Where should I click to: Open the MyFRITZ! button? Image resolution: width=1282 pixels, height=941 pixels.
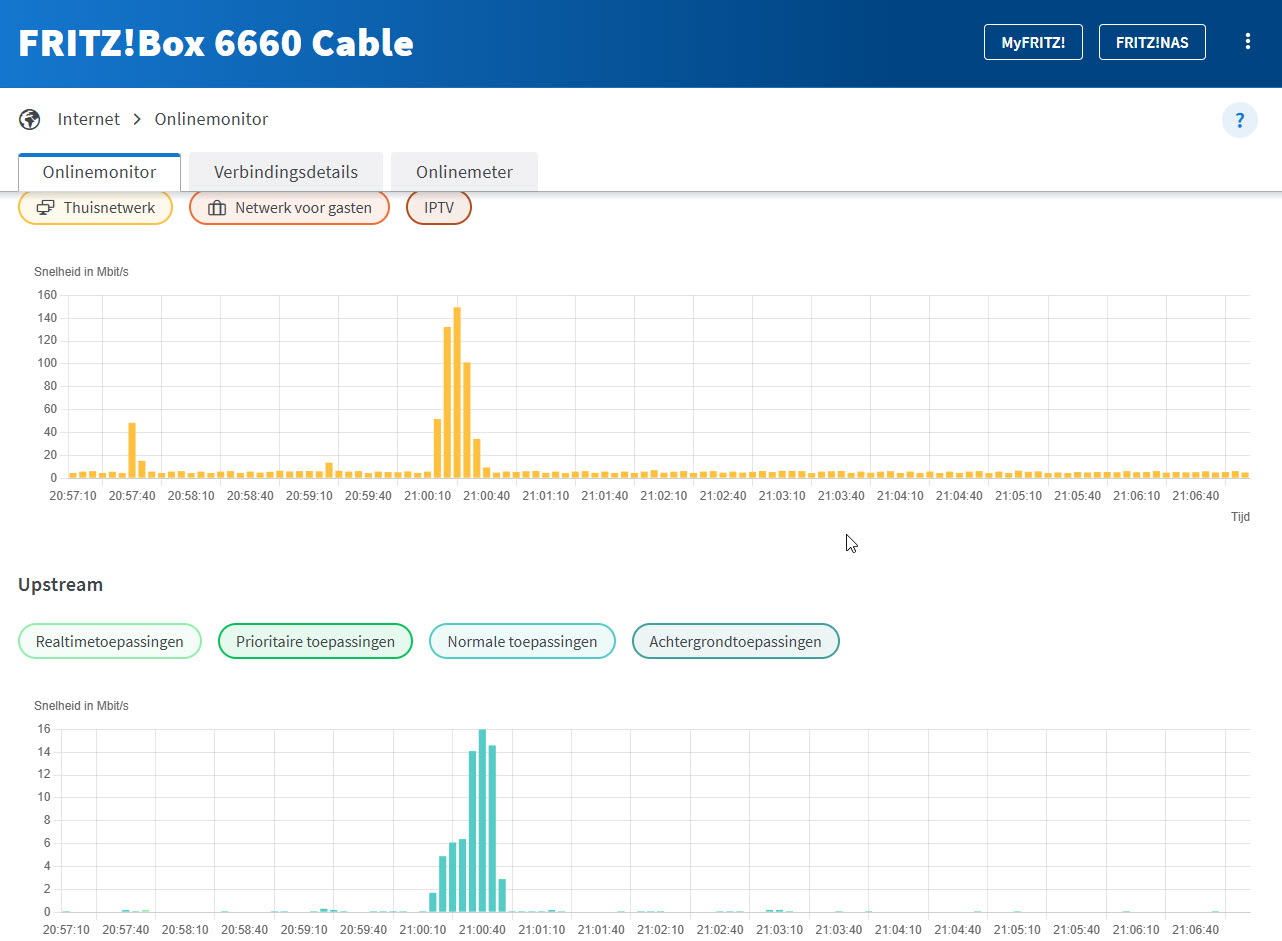pyautogui.click(x=1033, y=43)
